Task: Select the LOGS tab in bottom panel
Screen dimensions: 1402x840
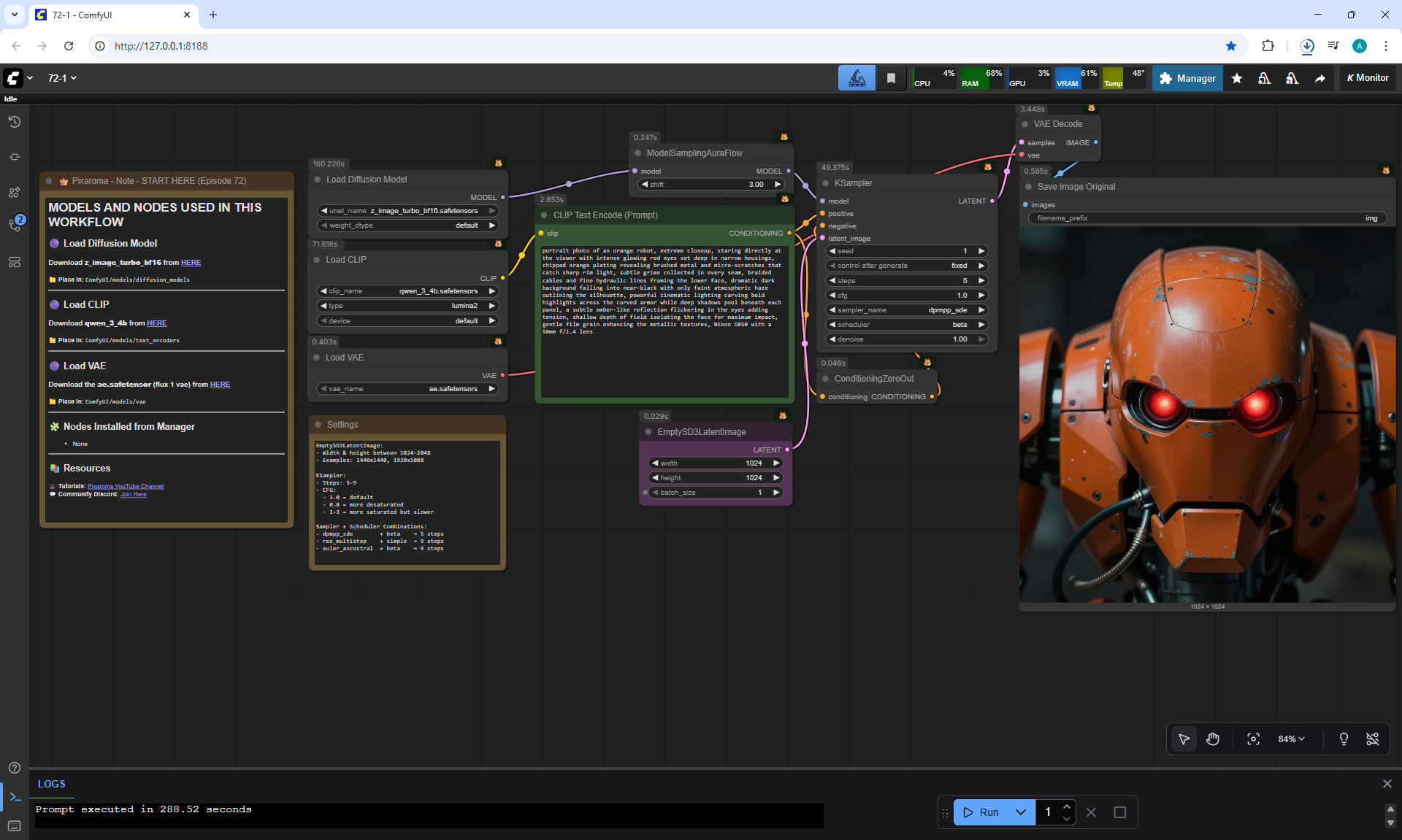Action: coord(52,784)
